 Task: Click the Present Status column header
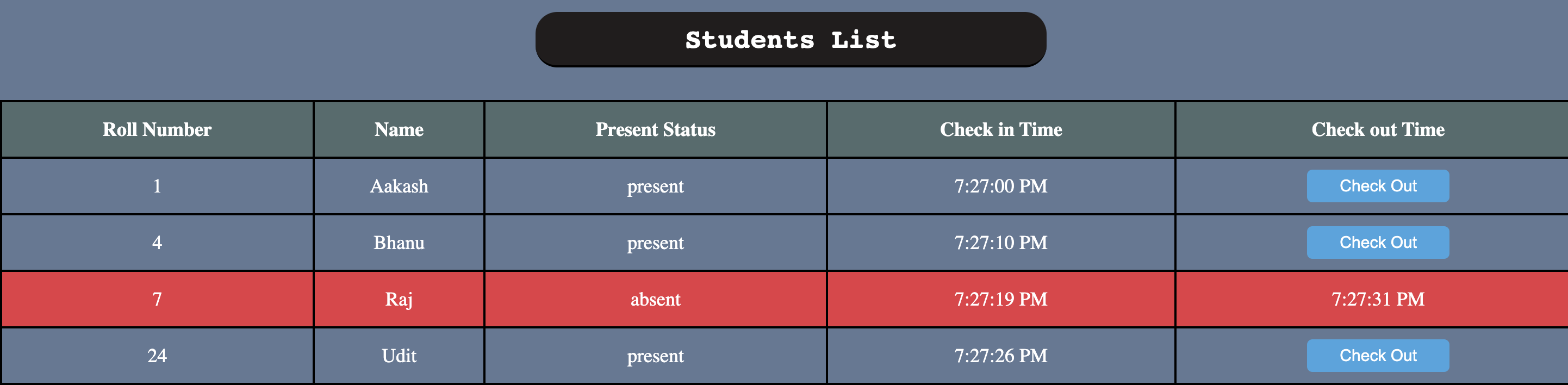coord(655,129)
